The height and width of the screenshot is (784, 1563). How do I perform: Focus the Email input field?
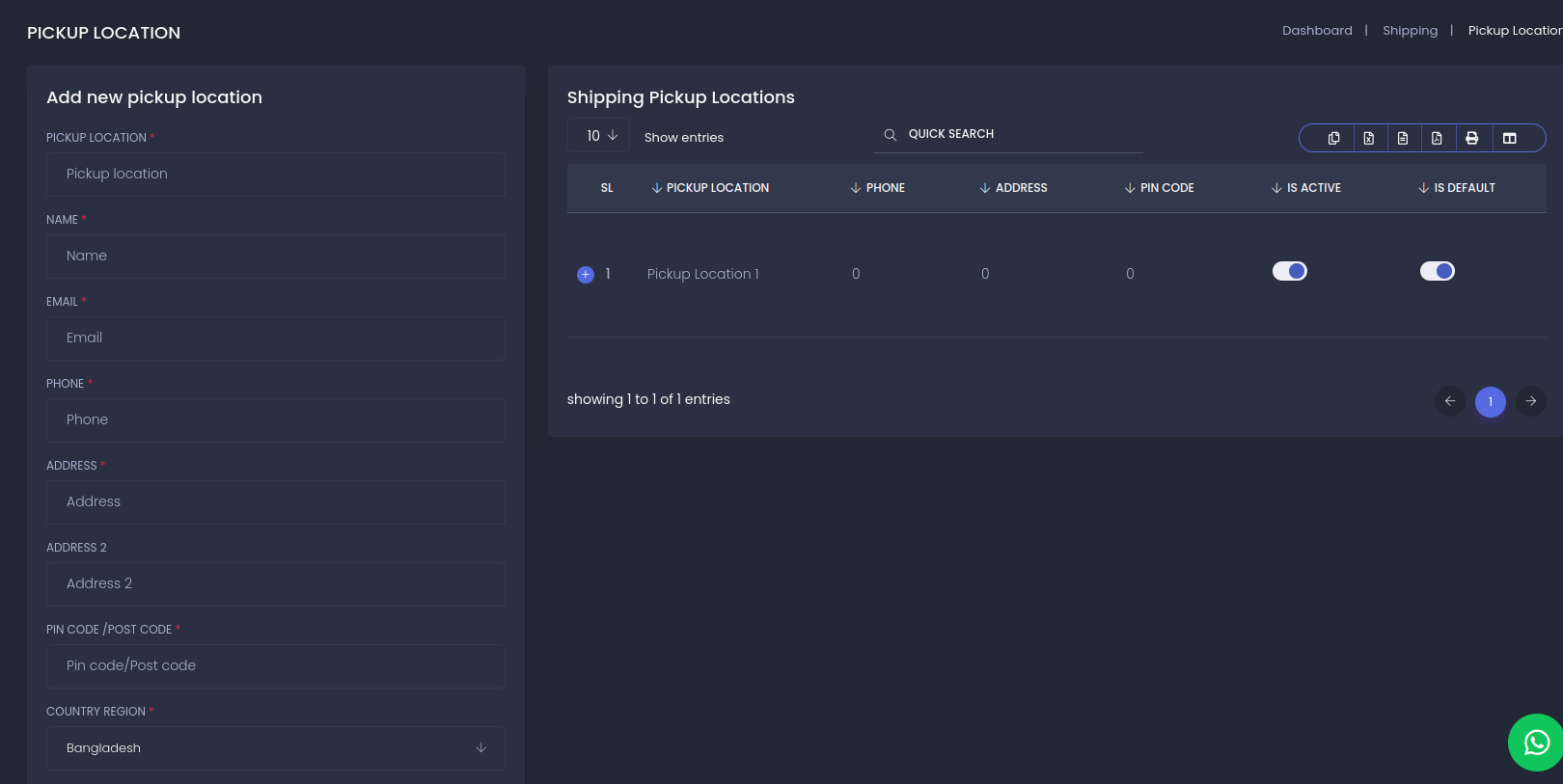pos(276,338)
